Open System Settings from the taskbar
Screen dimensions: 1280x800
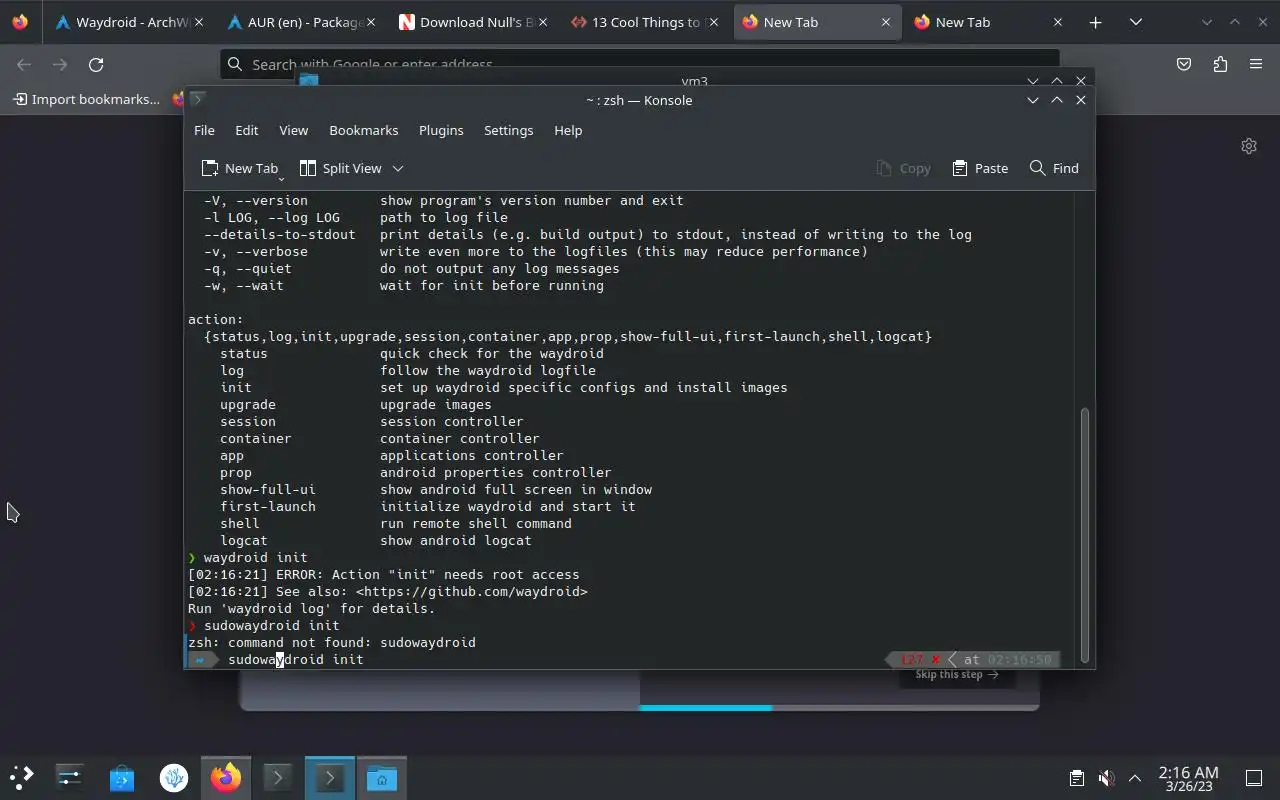pos(69,777)
